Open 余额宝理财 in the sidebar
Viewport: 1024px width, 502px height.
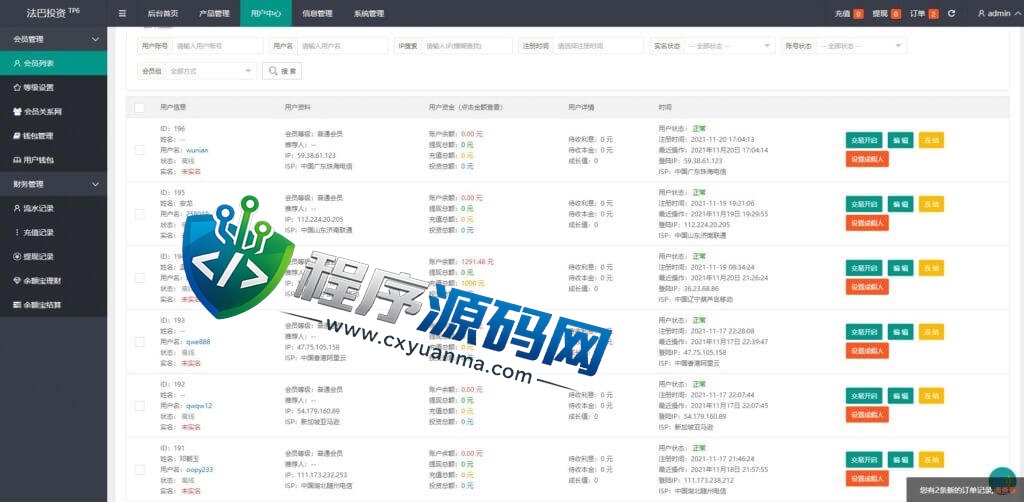click(54, 281)
